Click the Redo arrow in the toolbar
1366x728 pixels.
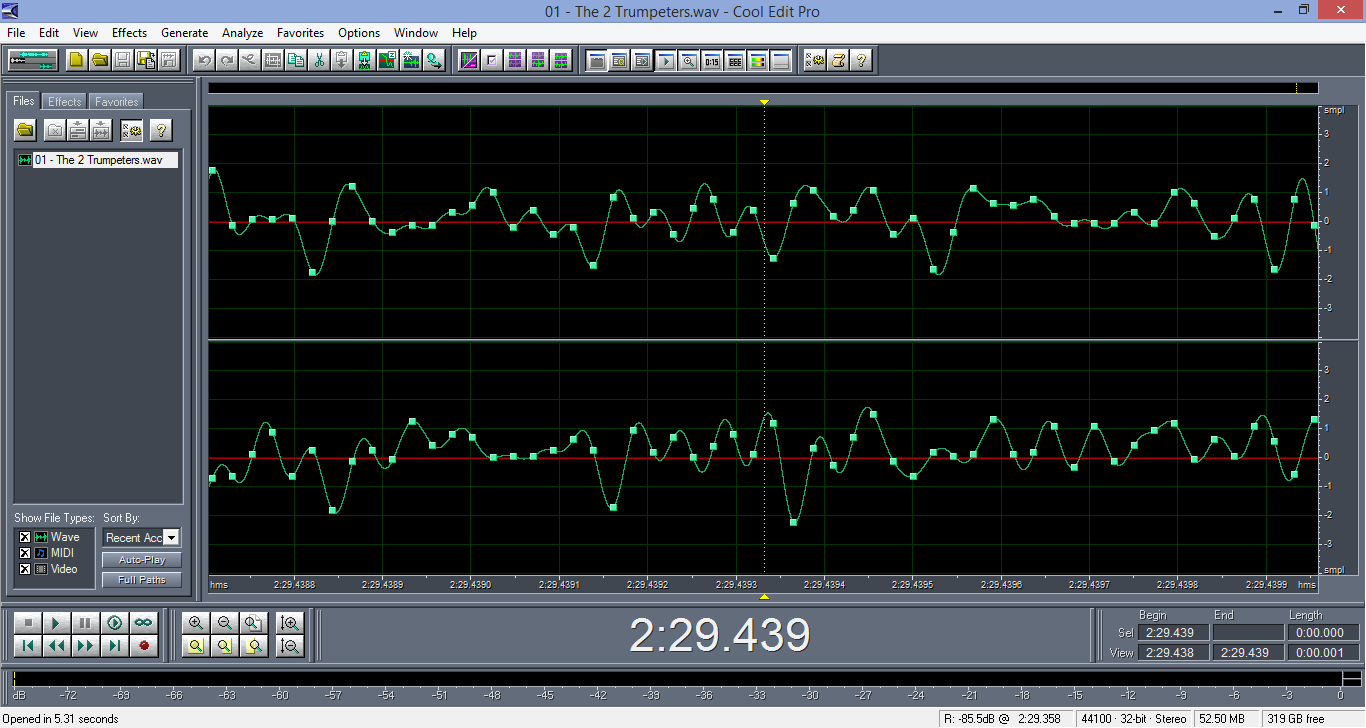[x=227, y=60]
